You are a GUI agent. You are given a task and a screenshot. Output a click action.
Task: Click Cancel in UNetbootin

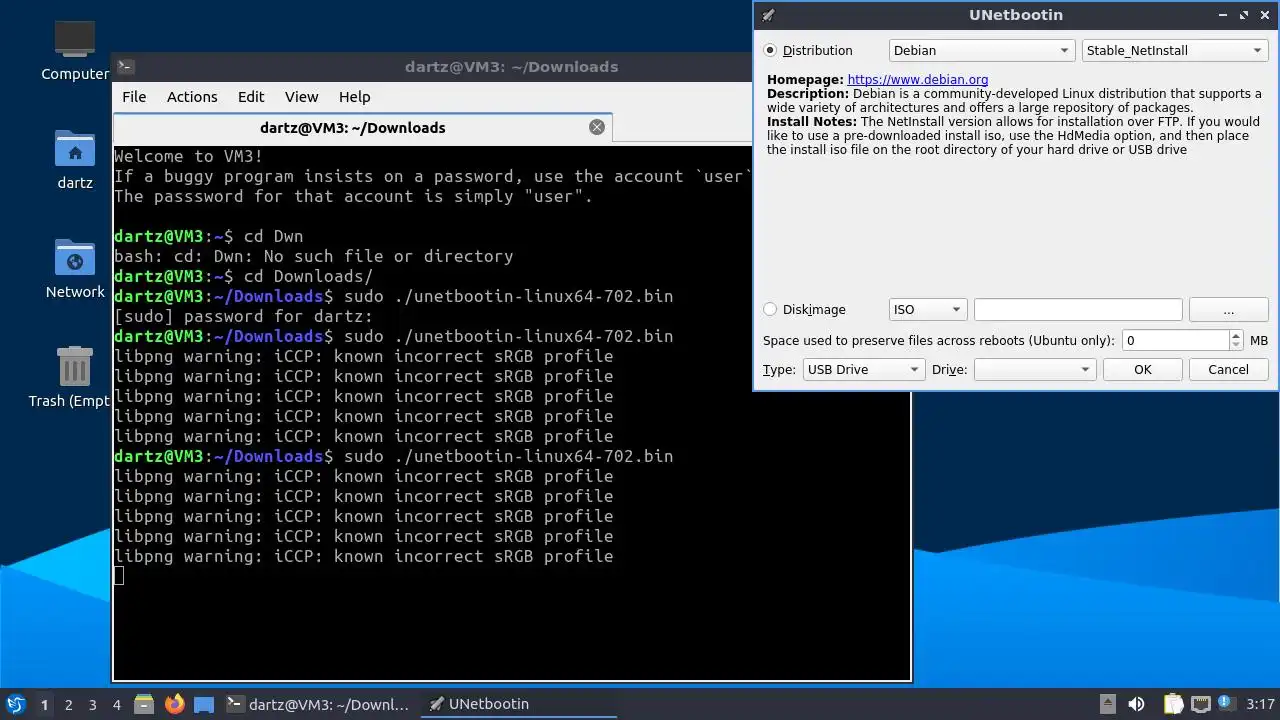[1228, 369]
